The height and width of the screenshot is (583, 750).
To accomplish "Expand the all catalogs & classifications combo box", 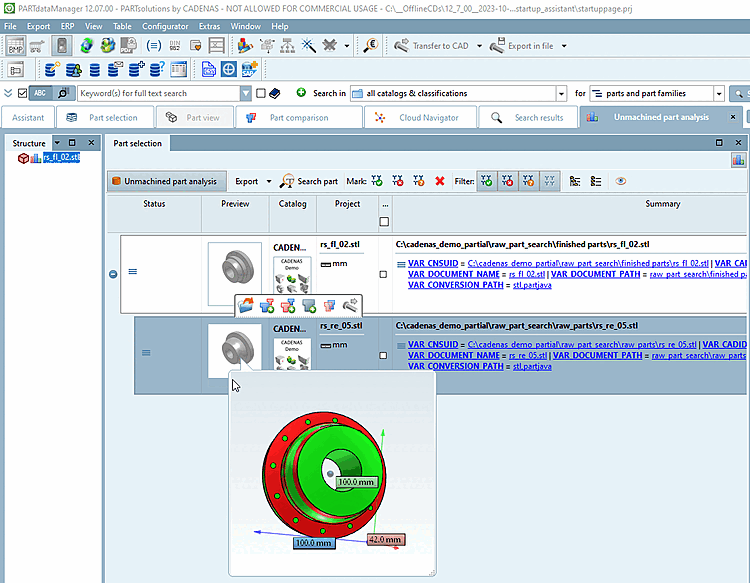I will [561, 93].
